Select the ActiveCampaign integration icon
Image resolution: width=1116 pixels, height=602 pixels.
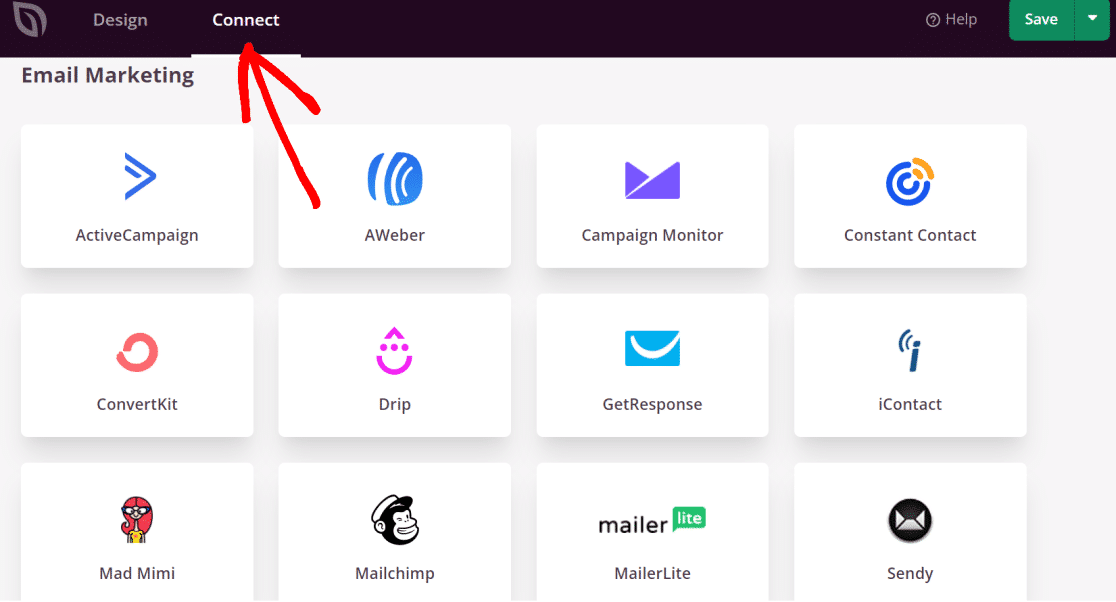point(136,176)
